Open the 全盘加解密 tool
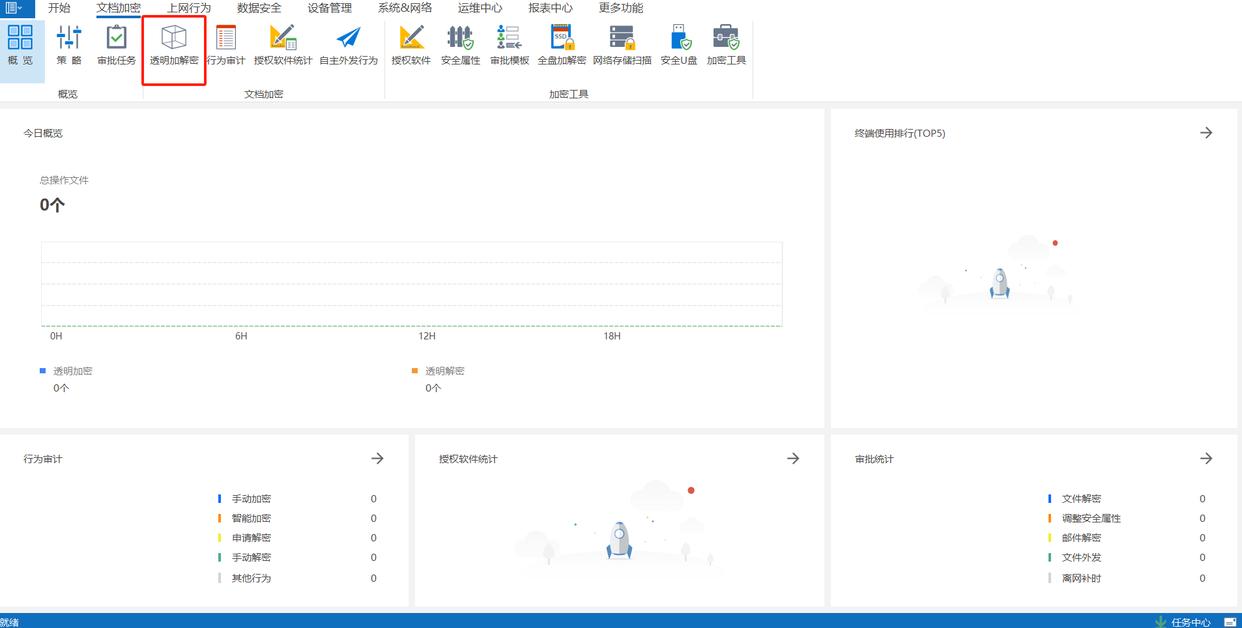The height and width of the screenshot is (628, 1242). pyautogui.click(x=561, y=45)
